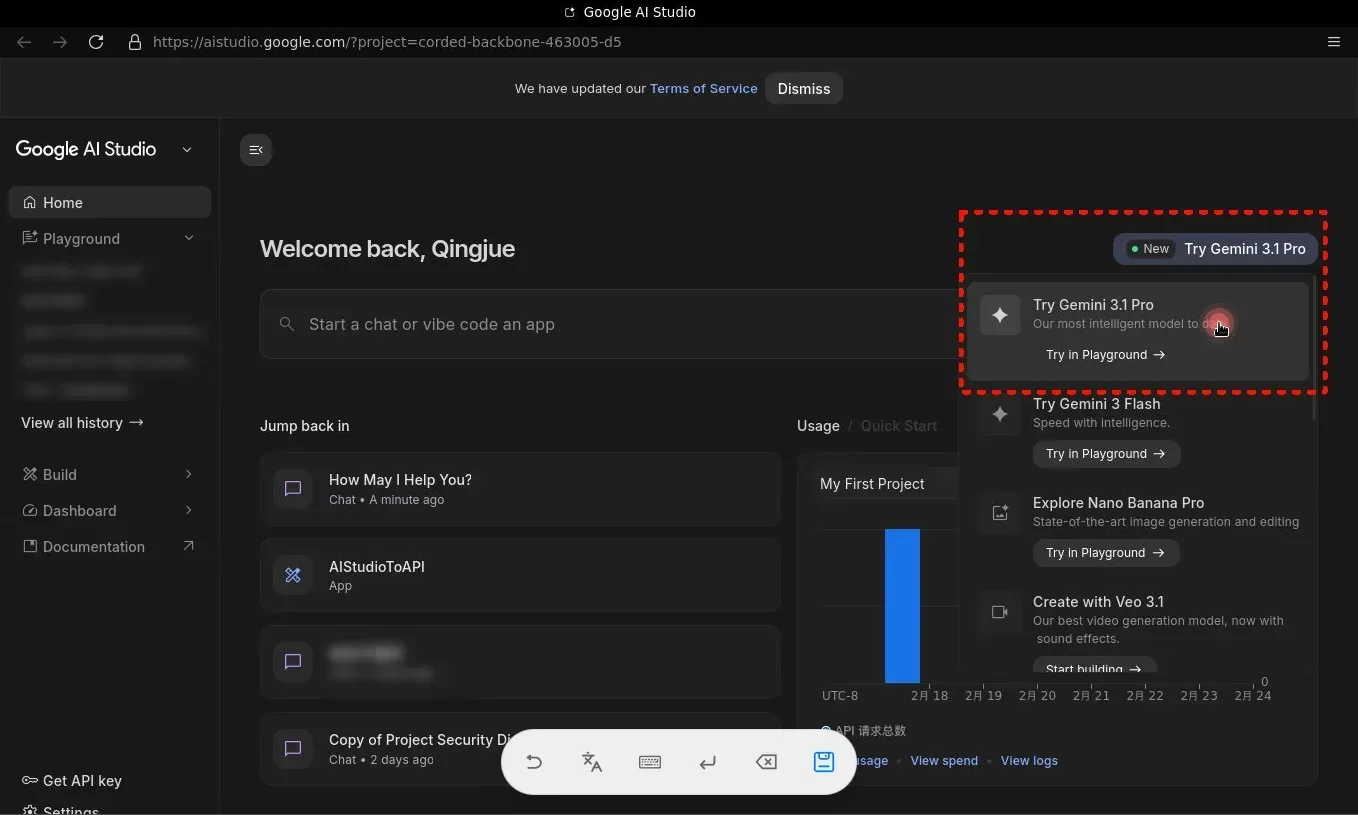Viewport: 1358px width, 815px height.
Task: Click the translate icon in the floating toolbar
Action: click(592, 762)
